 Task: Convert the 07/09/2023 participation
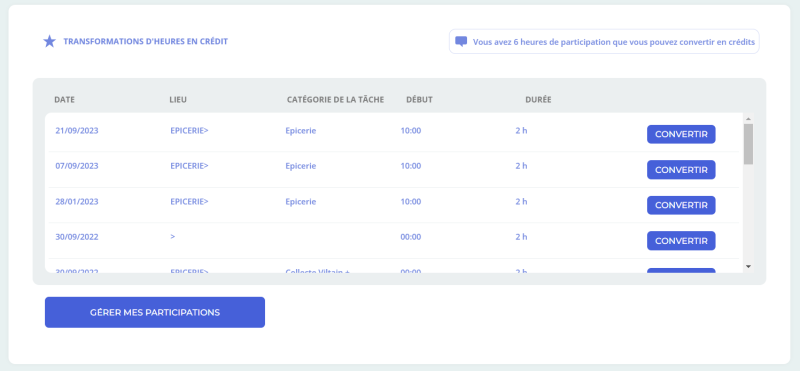(x=681, y=170)
